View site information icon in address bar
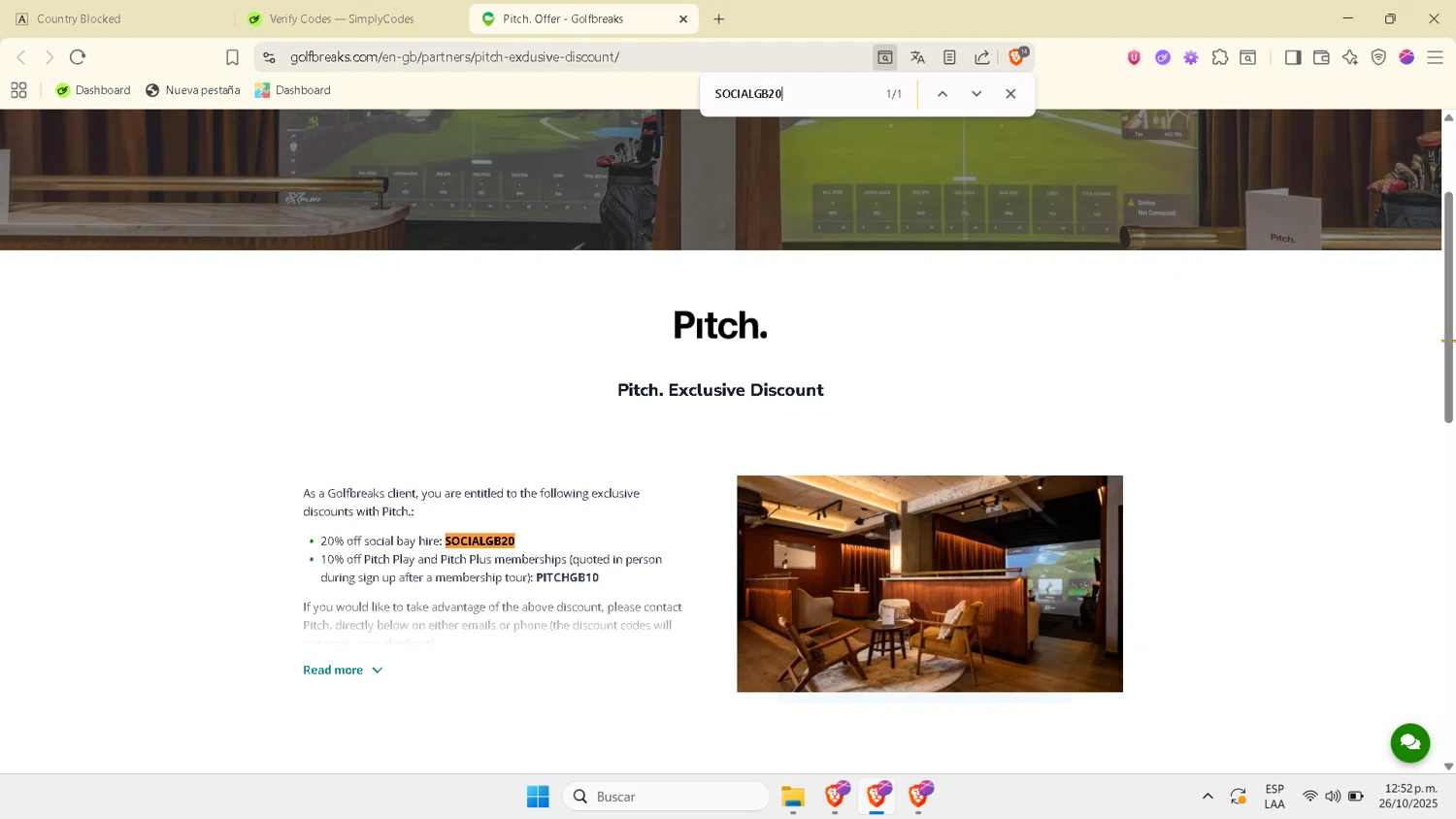The image size is (1456, 819). [270, 57]
